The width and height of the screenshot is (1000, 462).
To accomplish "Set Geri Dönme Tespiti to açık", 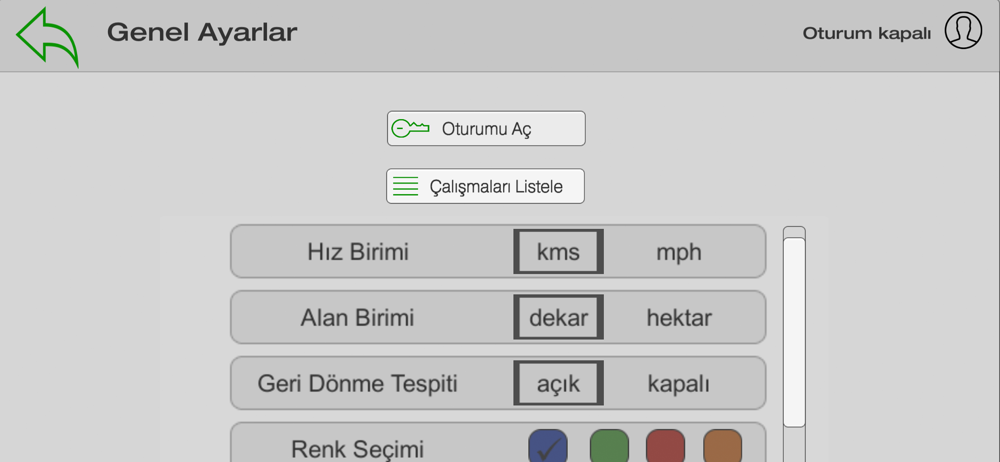I will (x=558, y=384).
